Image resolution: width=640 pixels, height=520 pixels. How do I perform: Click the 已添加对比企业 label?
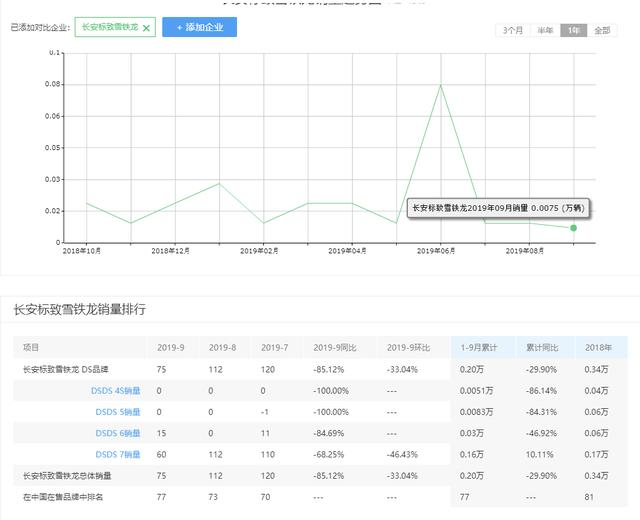pos(40,27)
